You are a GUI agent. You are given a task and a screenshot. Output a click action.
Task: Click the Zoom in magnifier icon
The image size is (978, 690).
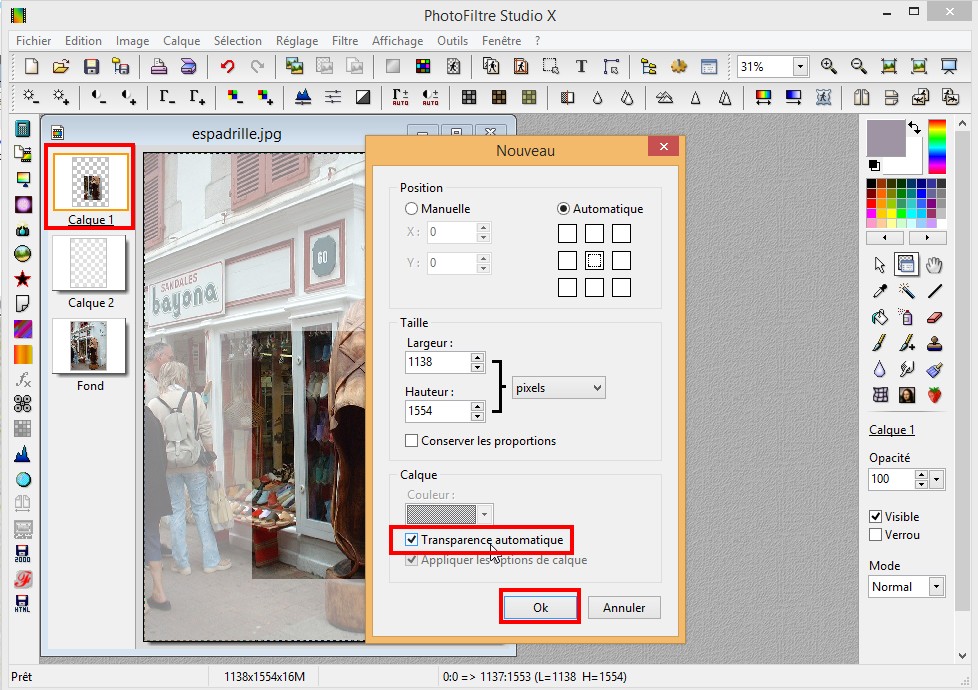pyautogui.click(x=828, y=66)
